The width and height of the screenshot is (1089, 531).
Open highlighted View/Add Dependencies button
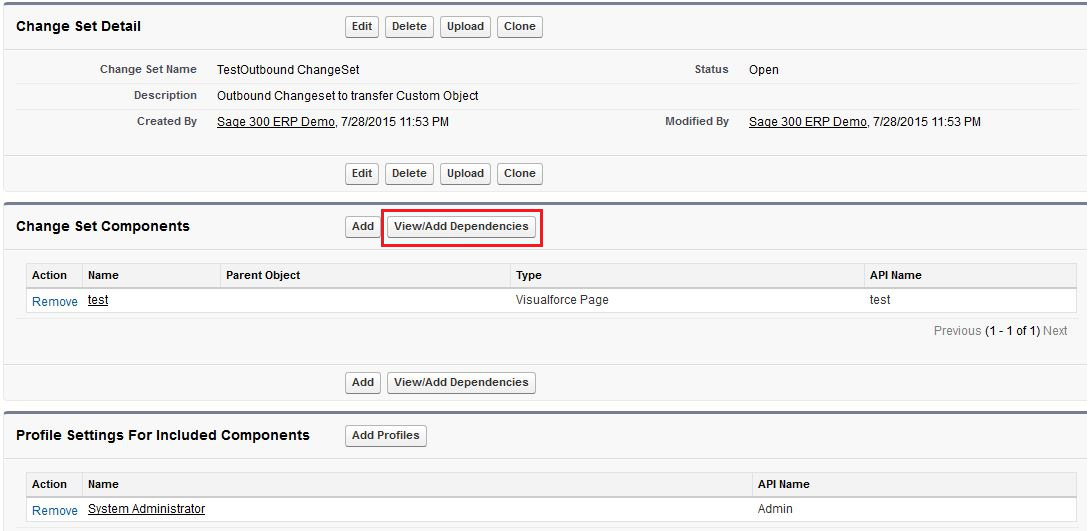(461, 227)
